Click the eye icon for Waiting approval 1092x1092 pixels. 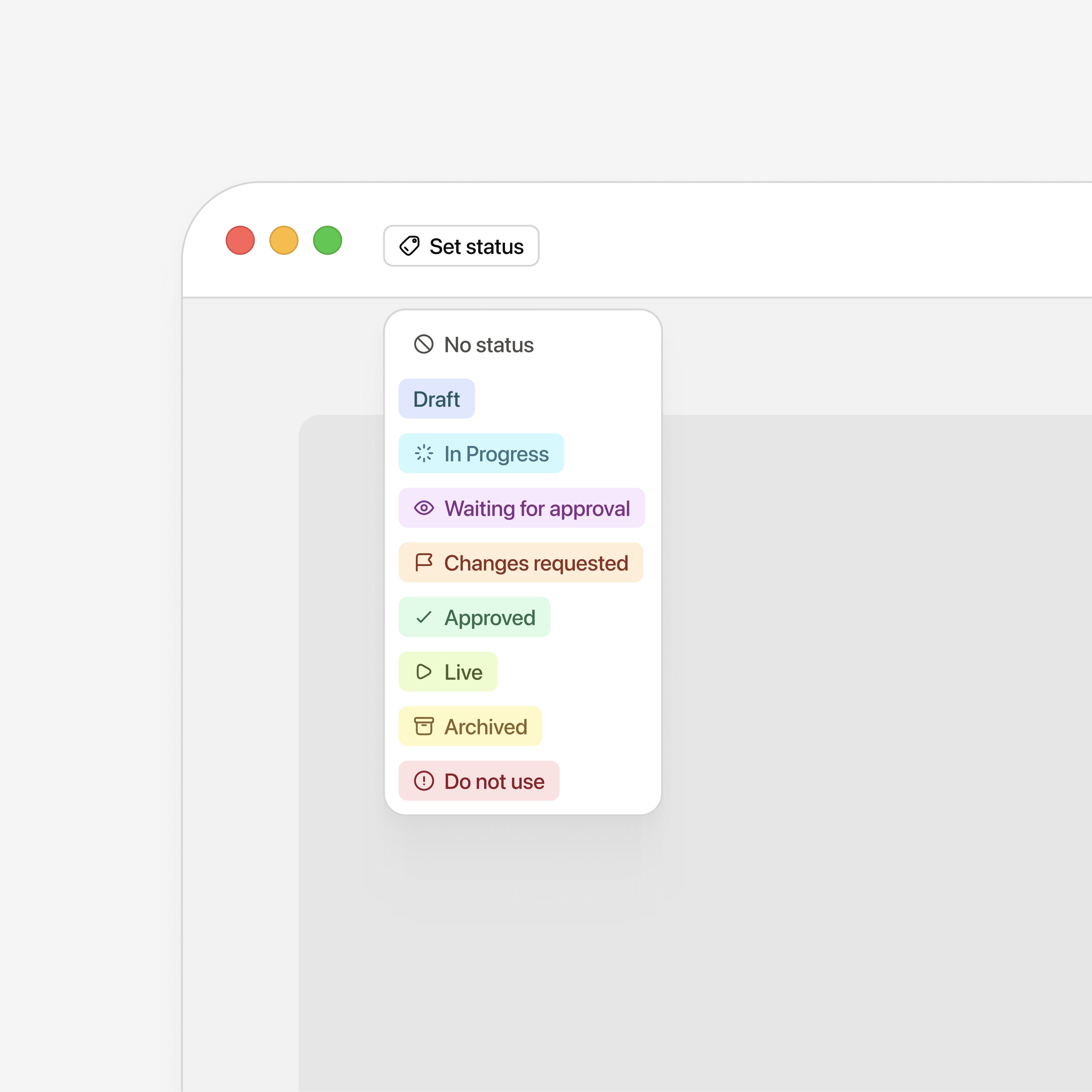point(423,508)
